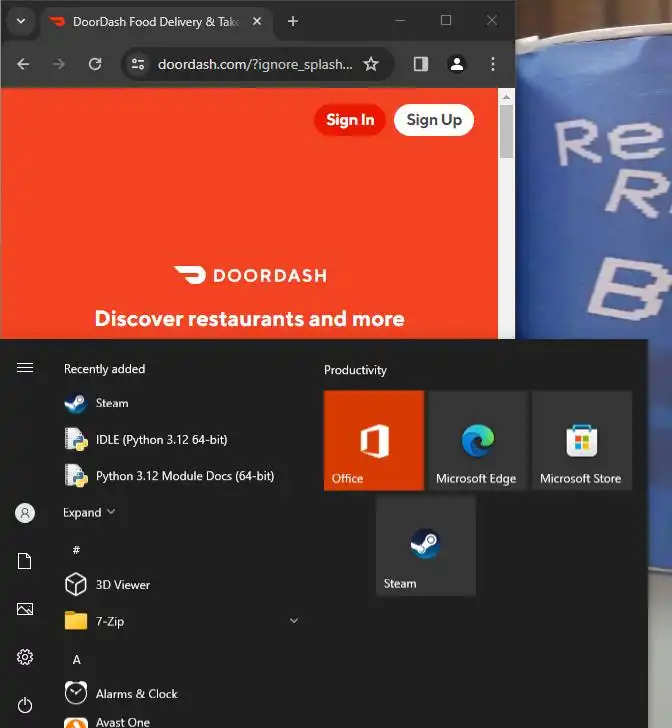Click the Power icon in Start
The image size is (672, 728).
pyautogui.click(x=25, y=705)
